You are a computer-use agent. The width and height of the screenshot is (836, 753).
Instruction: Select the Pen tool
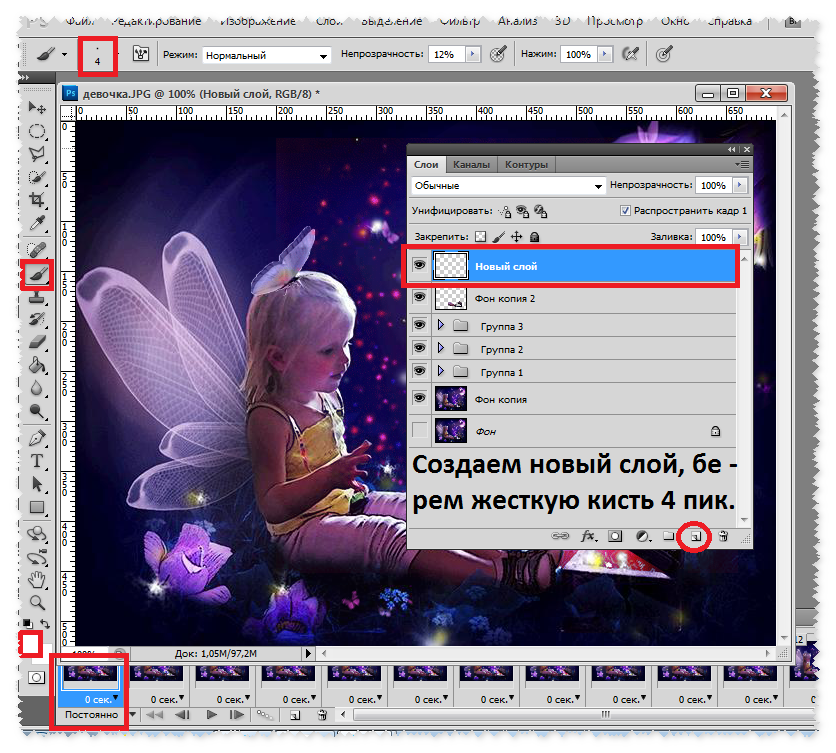coord(37,438)
